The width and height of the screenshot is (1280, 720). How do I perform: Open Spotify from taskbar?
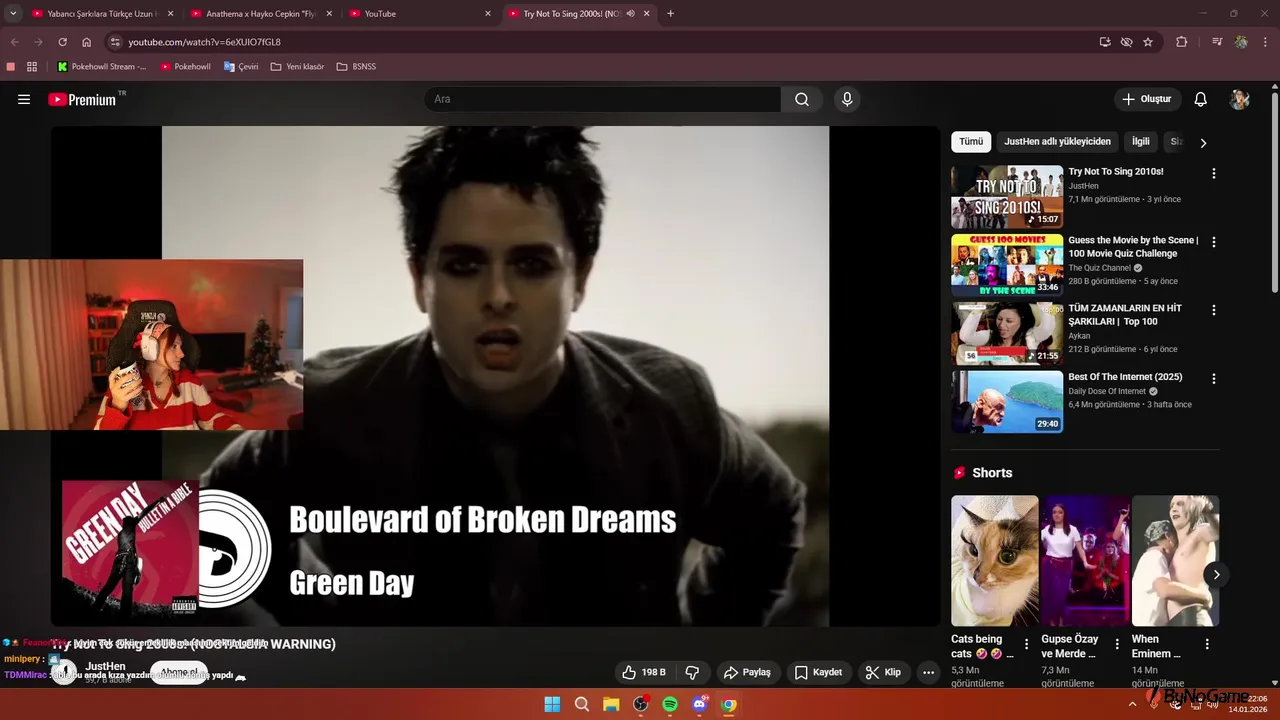(670, 704)
